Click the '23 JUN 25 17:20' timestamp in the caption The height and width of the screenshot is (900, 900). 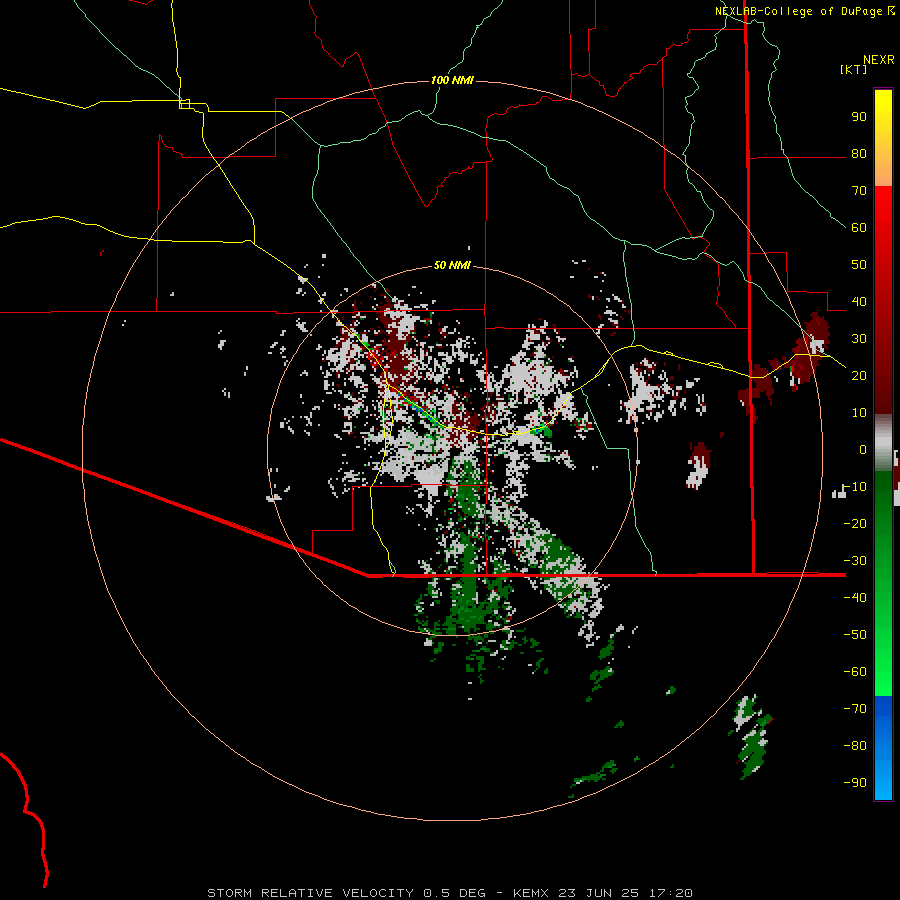tap(625, 893)
